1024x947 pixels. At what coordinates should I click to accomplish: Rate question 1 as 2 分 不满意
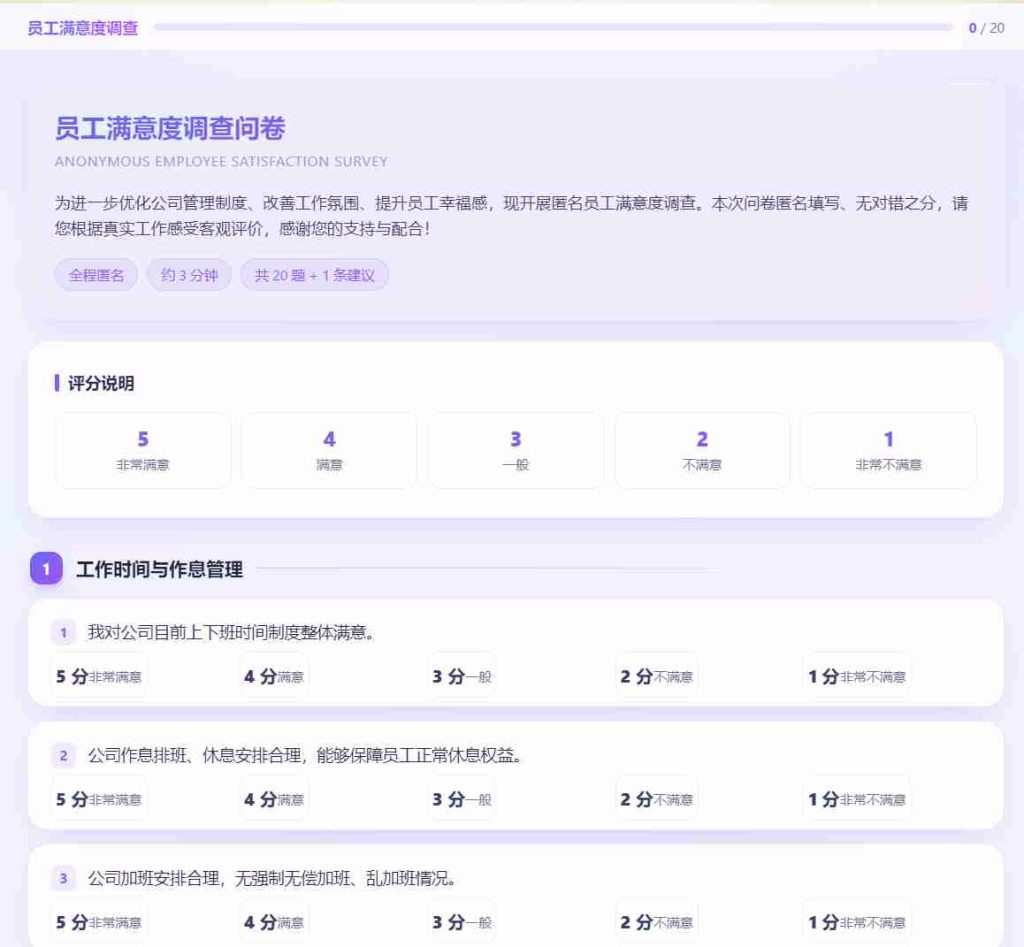pos(656,676)
